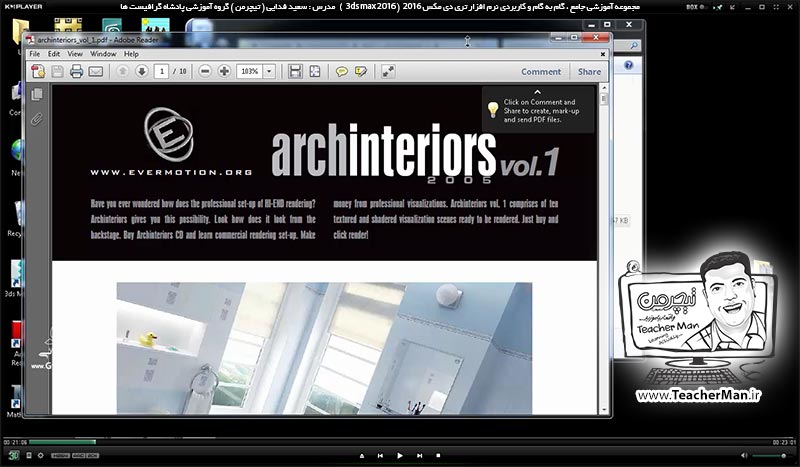Click the compact-mode arrow icon in KMPlayer title bar
The height and width of the screenshot is (467, 800).
click(733, 7)
